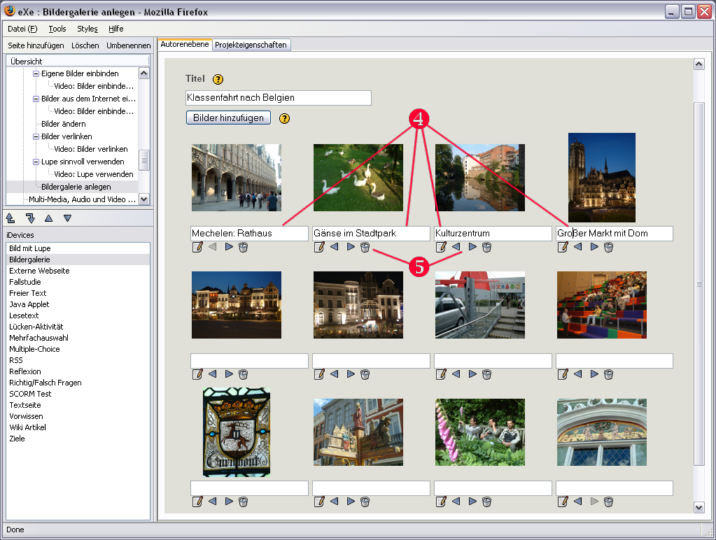
Task: Click authoring pane scroll-up arrow
Action: [x=699, y=64]
